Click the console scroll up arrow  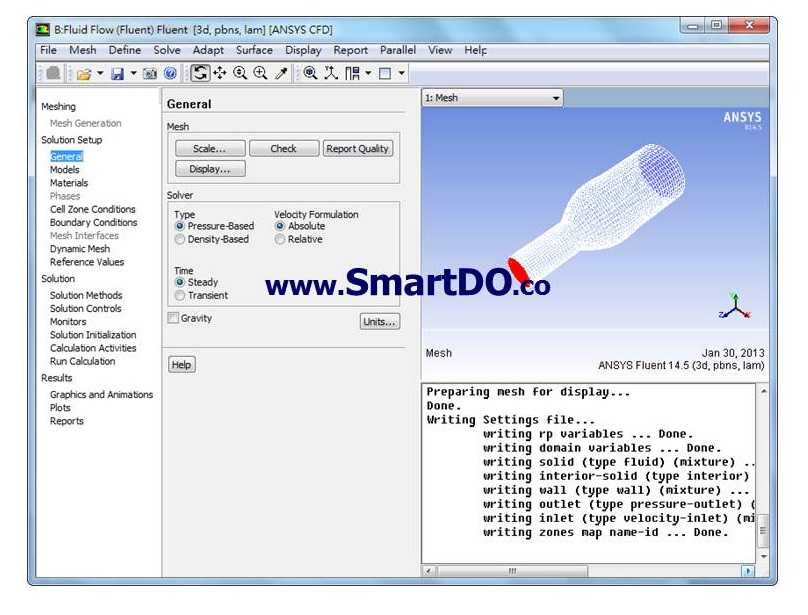click(764, 392)
